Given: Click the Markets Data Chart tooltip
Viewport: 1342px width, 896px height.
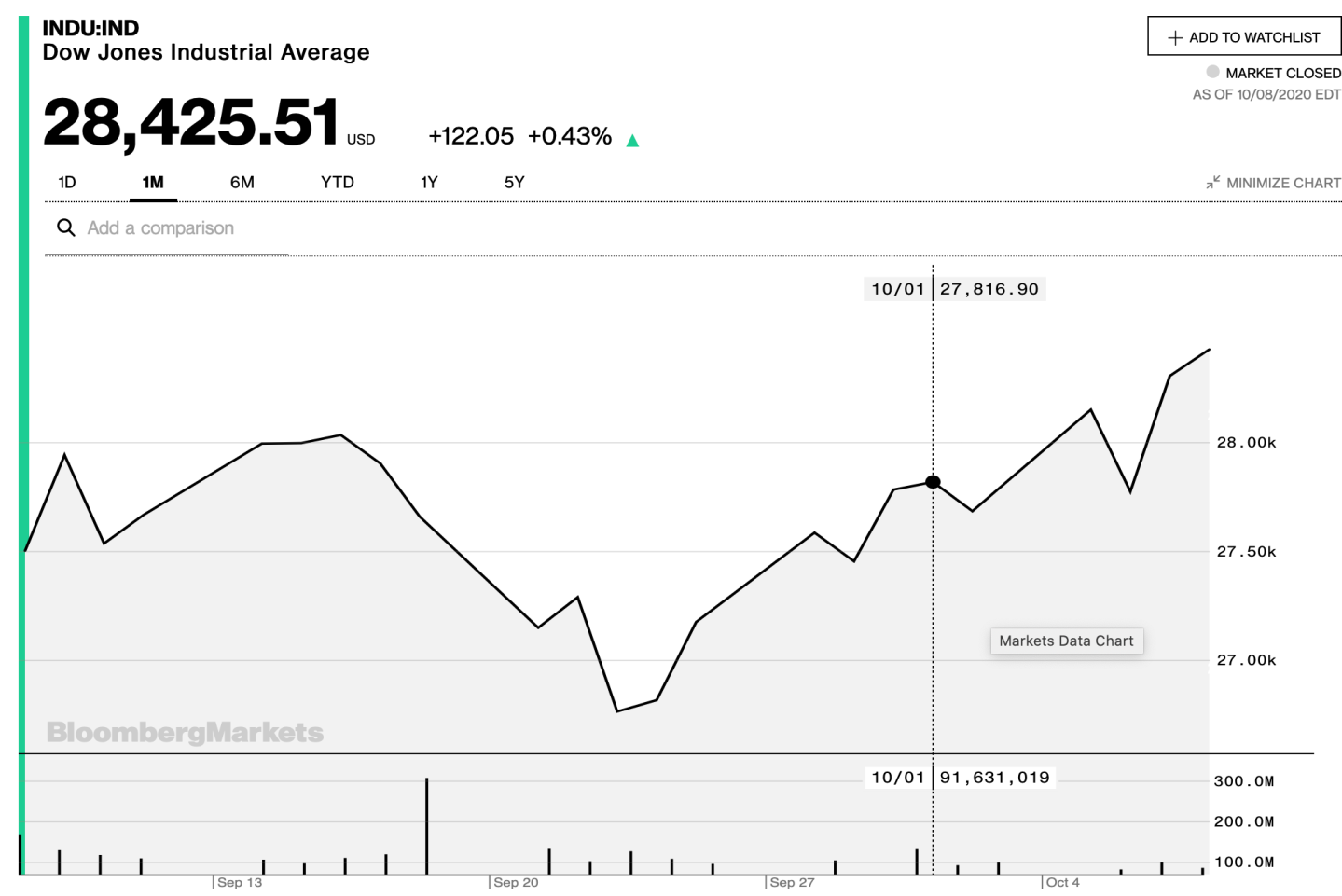Looking at the screenshot, I should tap(1066, 641).
